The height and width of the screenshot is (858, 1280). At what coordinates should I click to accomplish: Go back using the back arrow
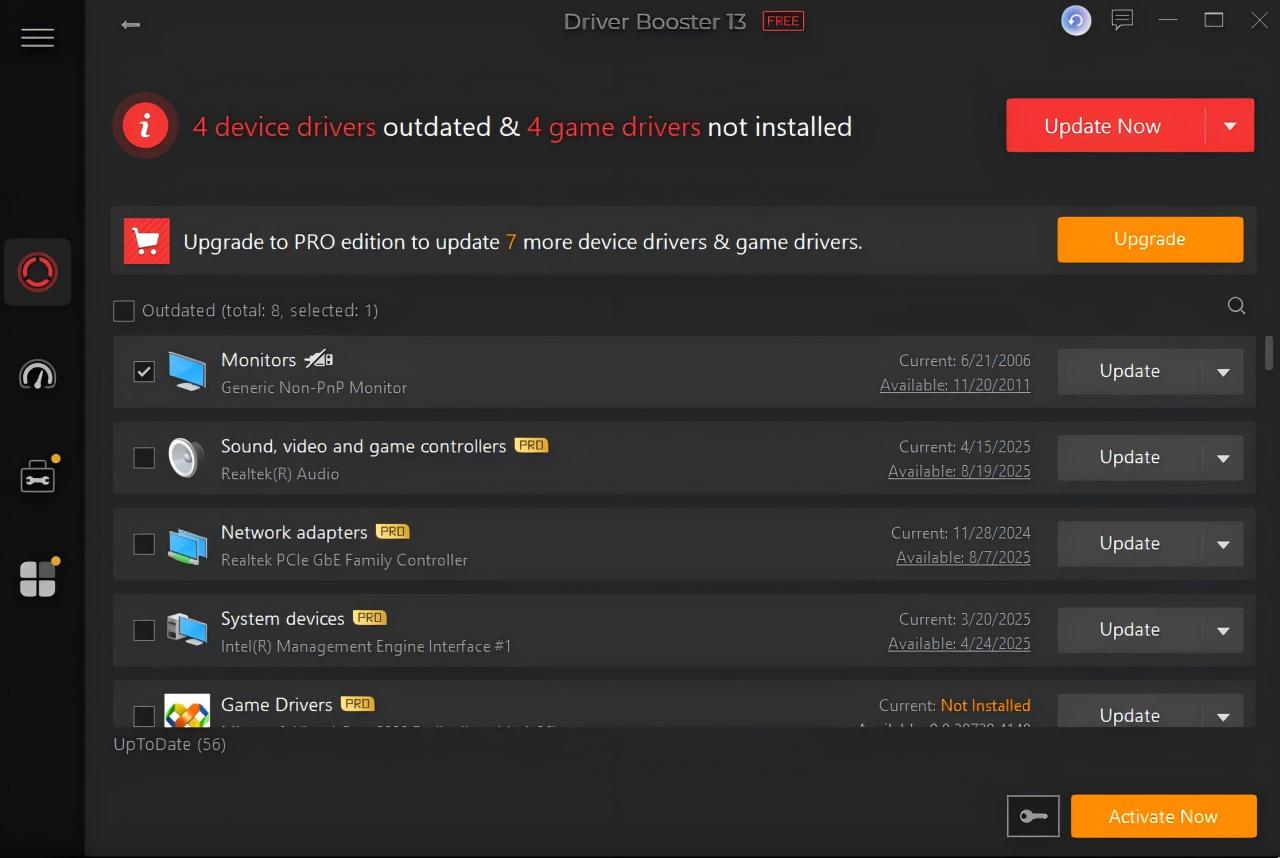pos(130,24)
